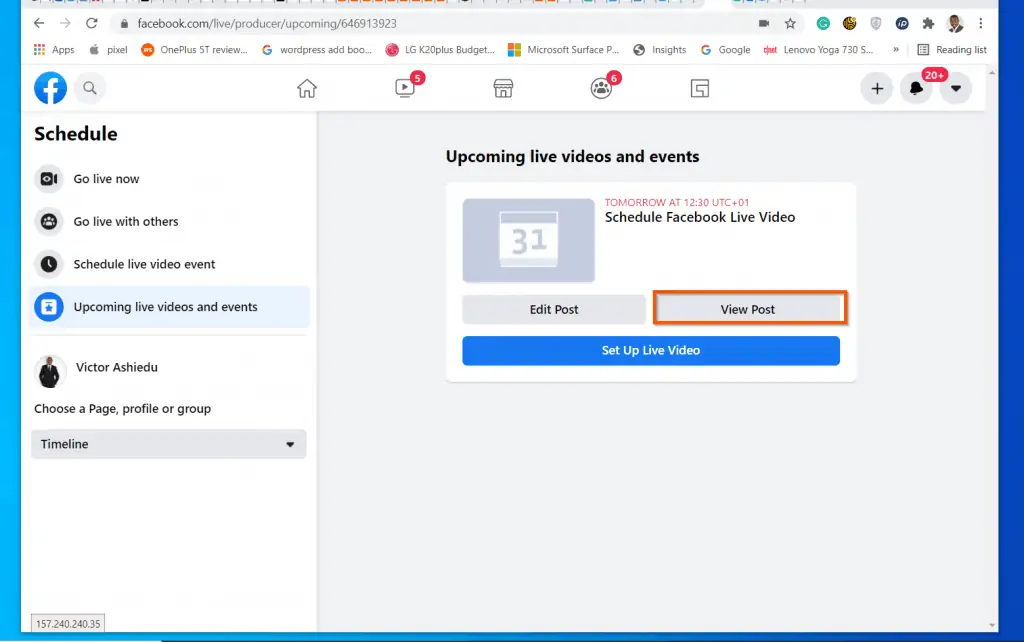Open the Insights bookmark

tap(660, 50)
